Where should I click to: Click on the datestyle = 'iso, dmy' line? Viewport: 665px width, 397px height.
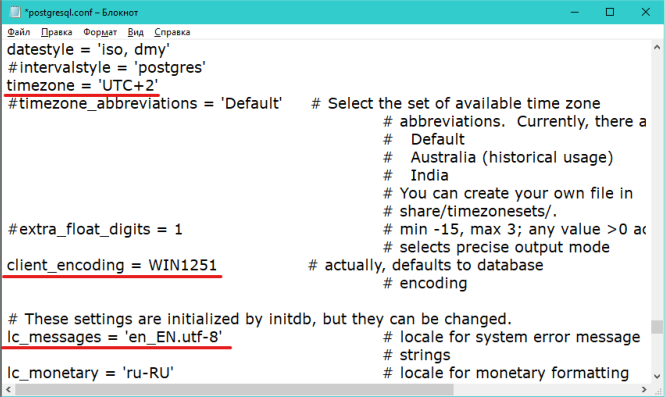pyautogui.click(x=88, y=50)
